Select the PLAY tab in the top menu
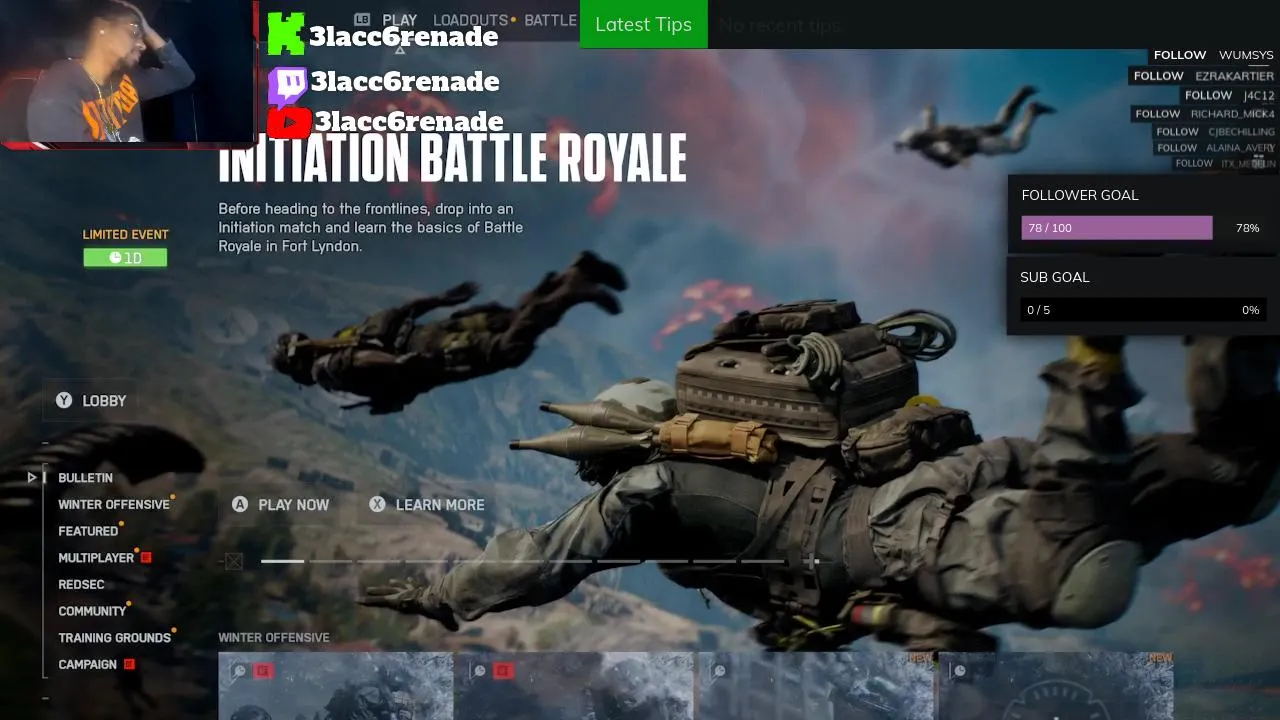This screenshot has height=720, width=1280. click(400, 20)
